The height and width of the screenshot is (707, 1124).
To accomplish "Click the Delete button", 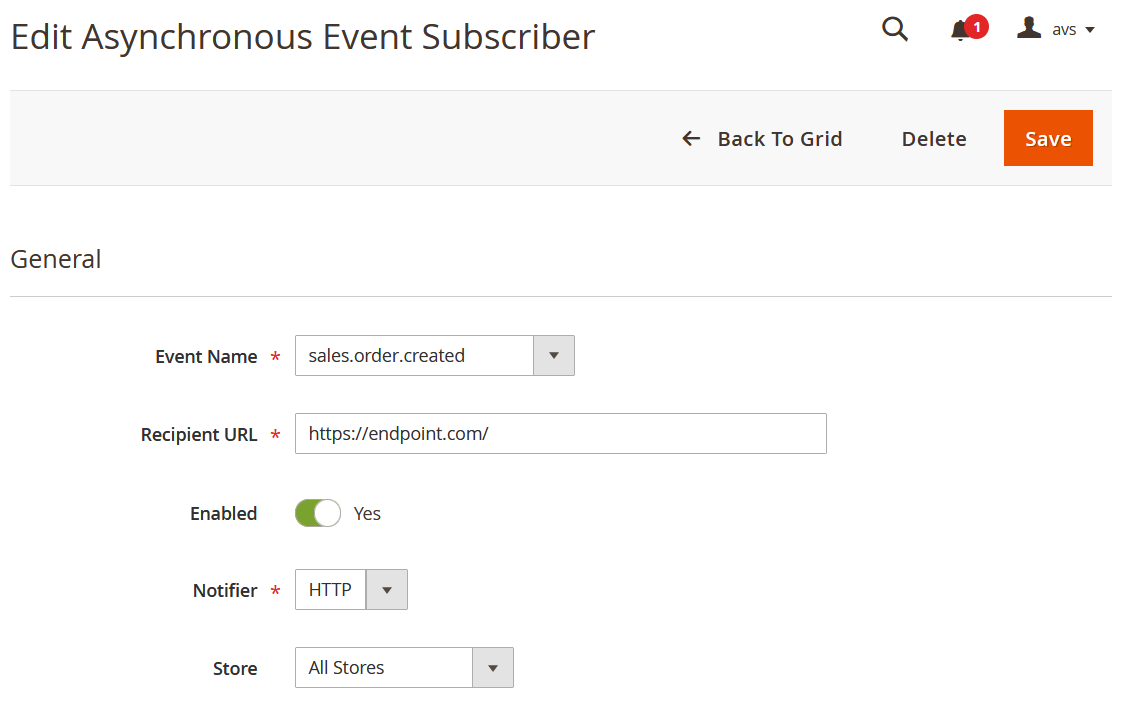I will point(934,138).
